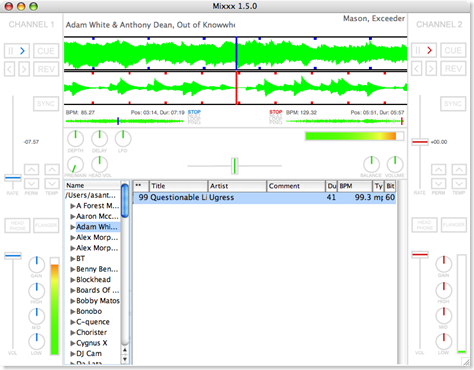Screen dimensions: 474x370
Task: Seek backward with Channel 2 rewind arrow
Action: tap(417, 69)
